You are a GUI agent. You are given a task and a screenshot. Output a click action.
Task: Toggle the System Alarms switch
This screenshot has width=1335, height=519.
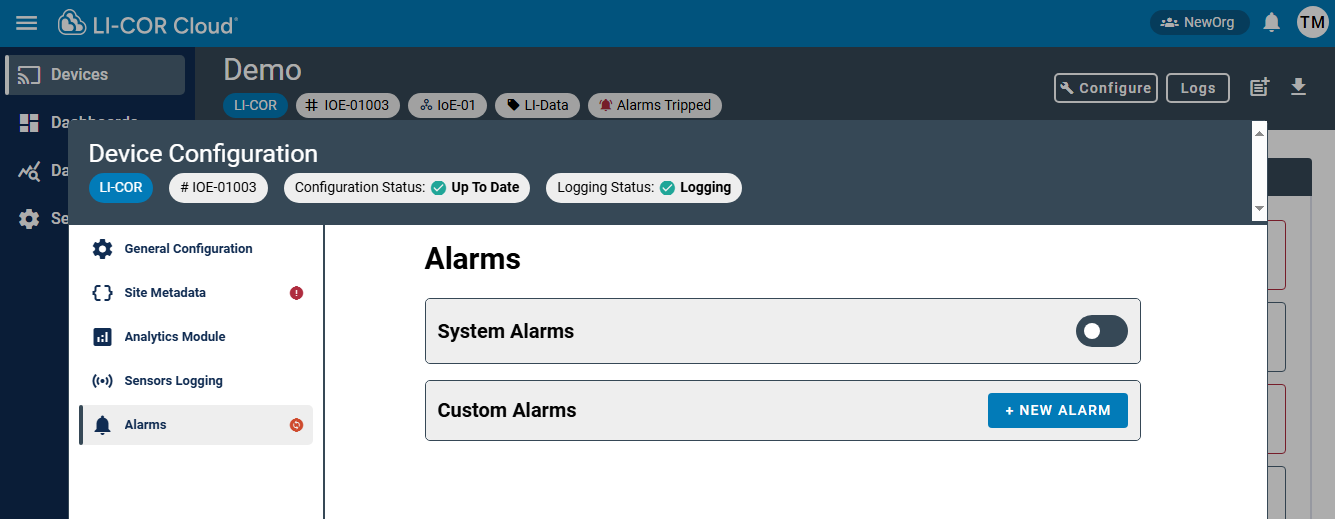(x=1102, y=331)
